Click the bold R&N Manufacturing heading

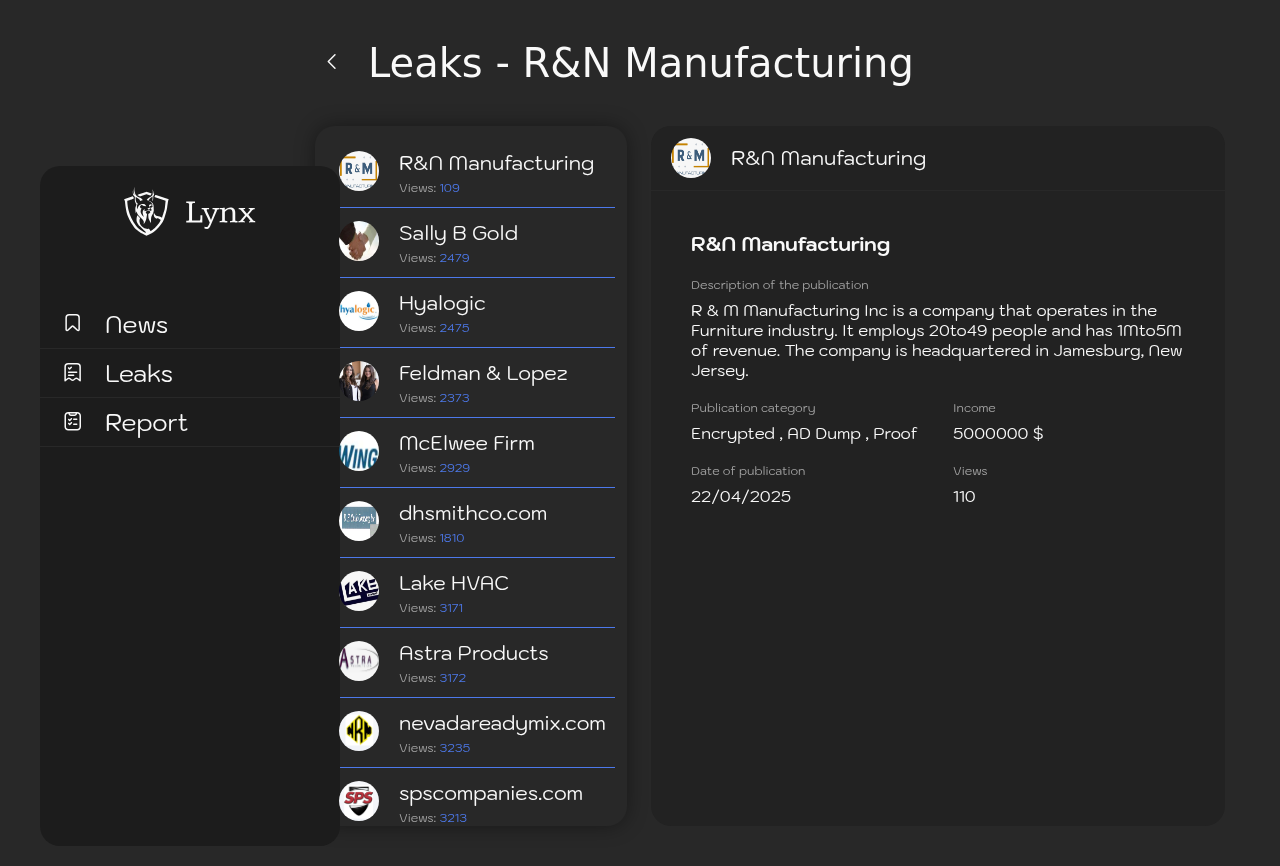coord(791,244)
